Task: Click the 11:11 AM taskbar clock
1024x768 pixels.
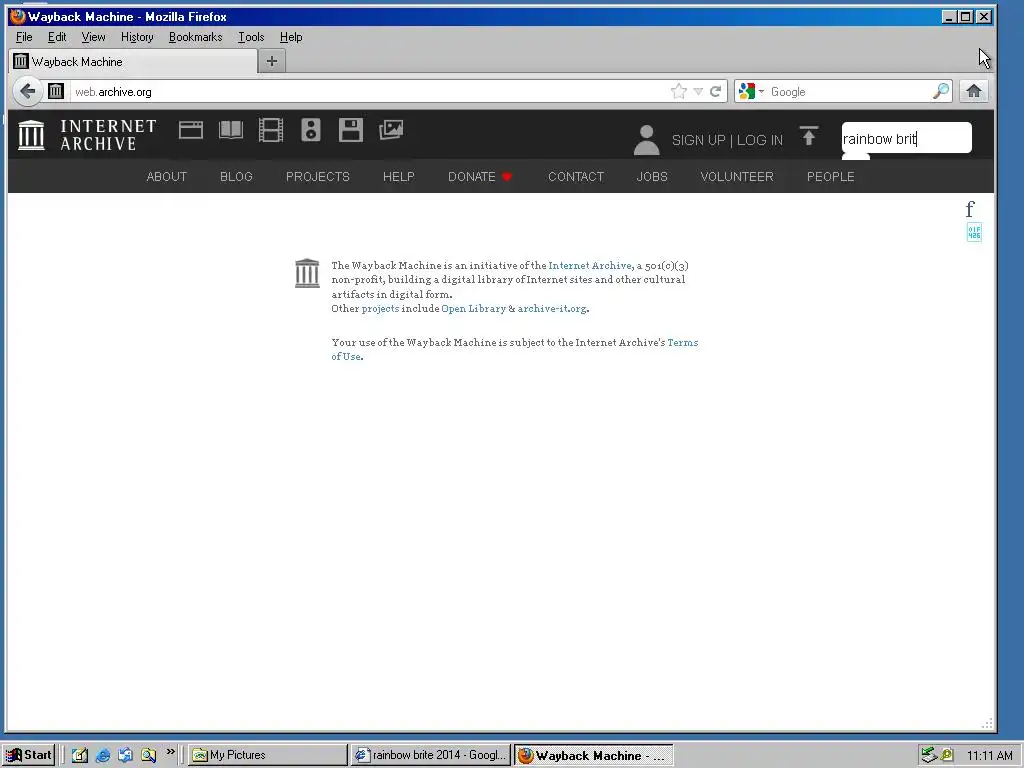Action: click(989, 756)
